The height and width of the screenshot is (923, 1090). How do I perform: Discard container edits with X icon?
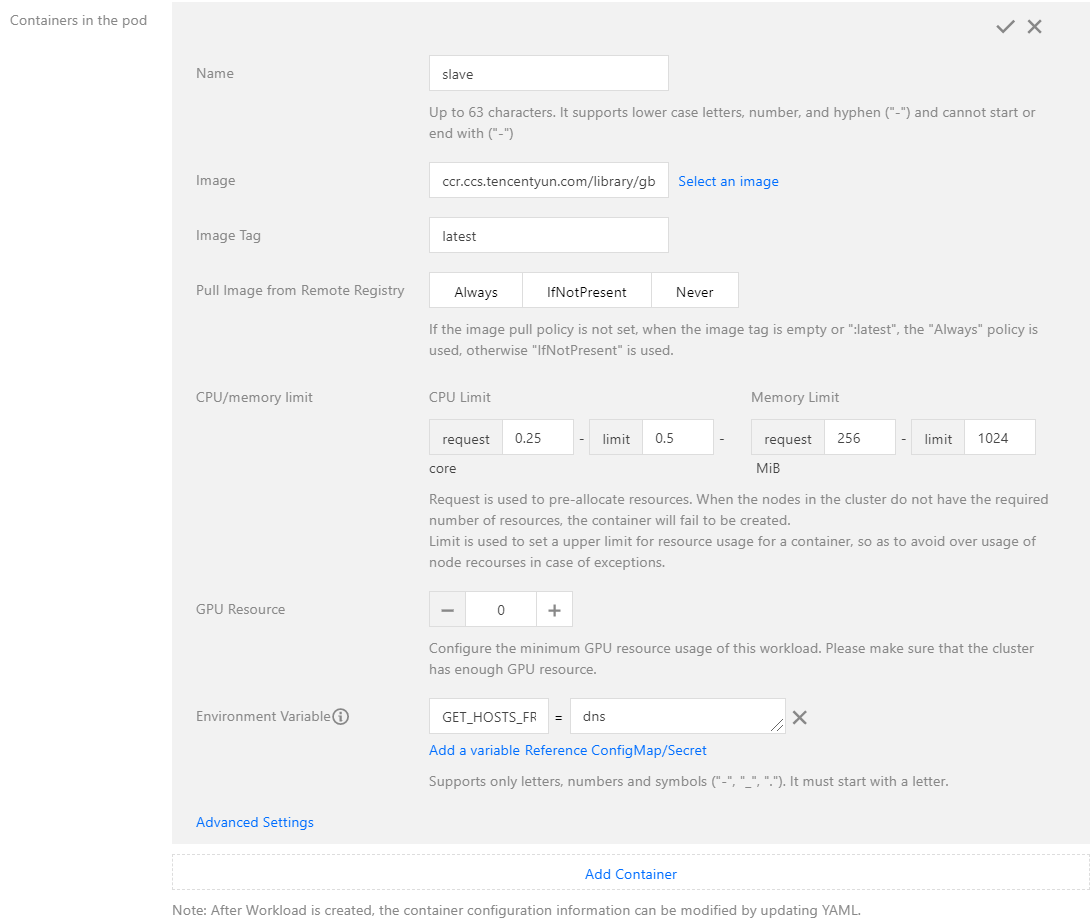(x=1034, y=27)
